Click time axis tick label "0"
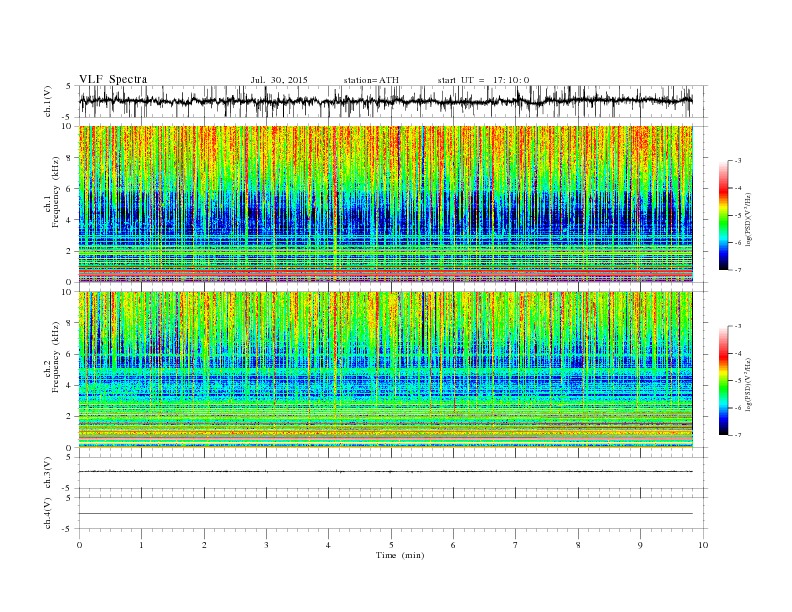The width and height of the screenshot is (792, 612). pos(79,545)
